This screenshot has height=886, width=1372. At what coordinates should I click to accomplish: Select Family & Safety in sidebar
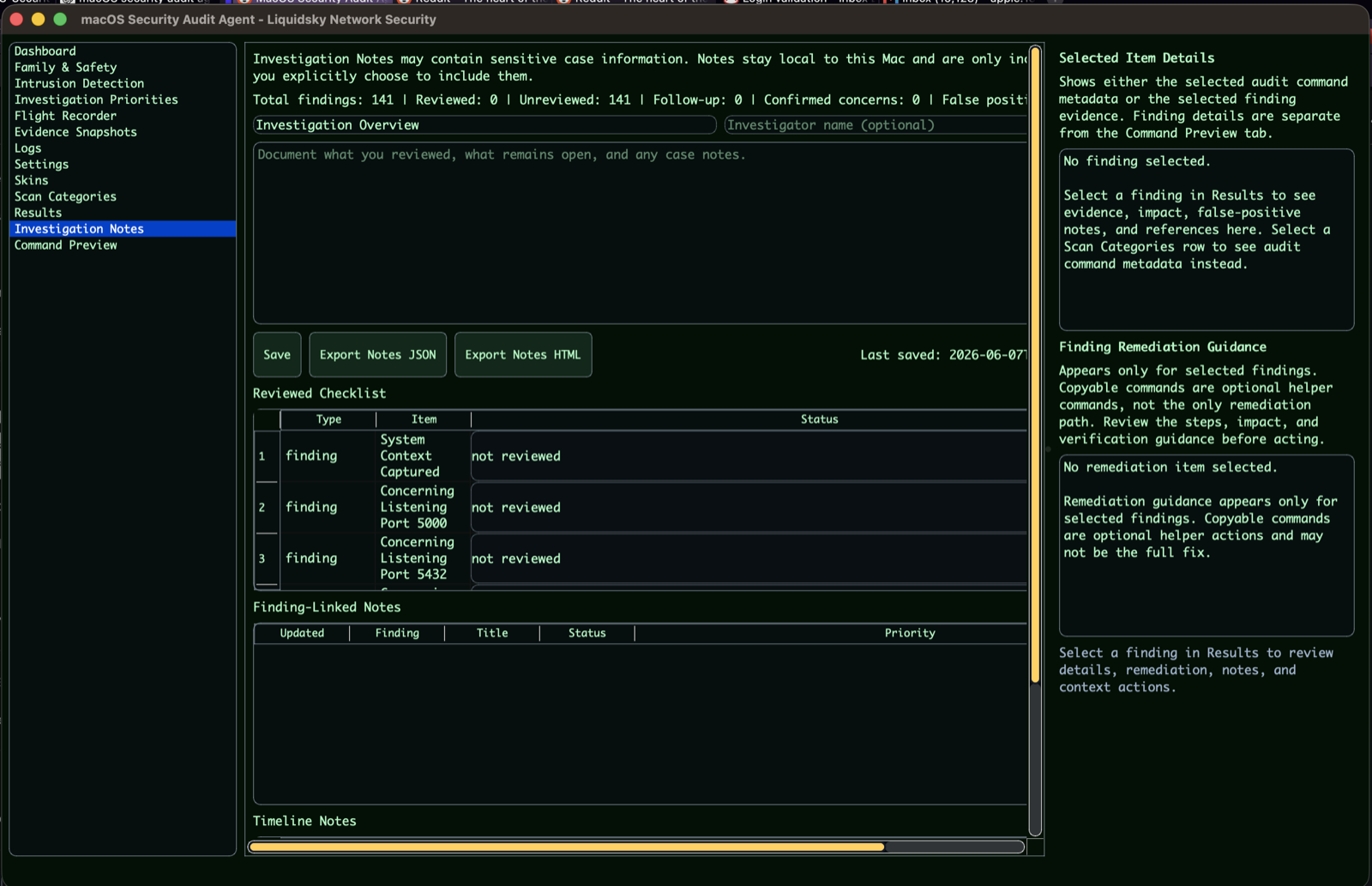click(x=123, y=68)
